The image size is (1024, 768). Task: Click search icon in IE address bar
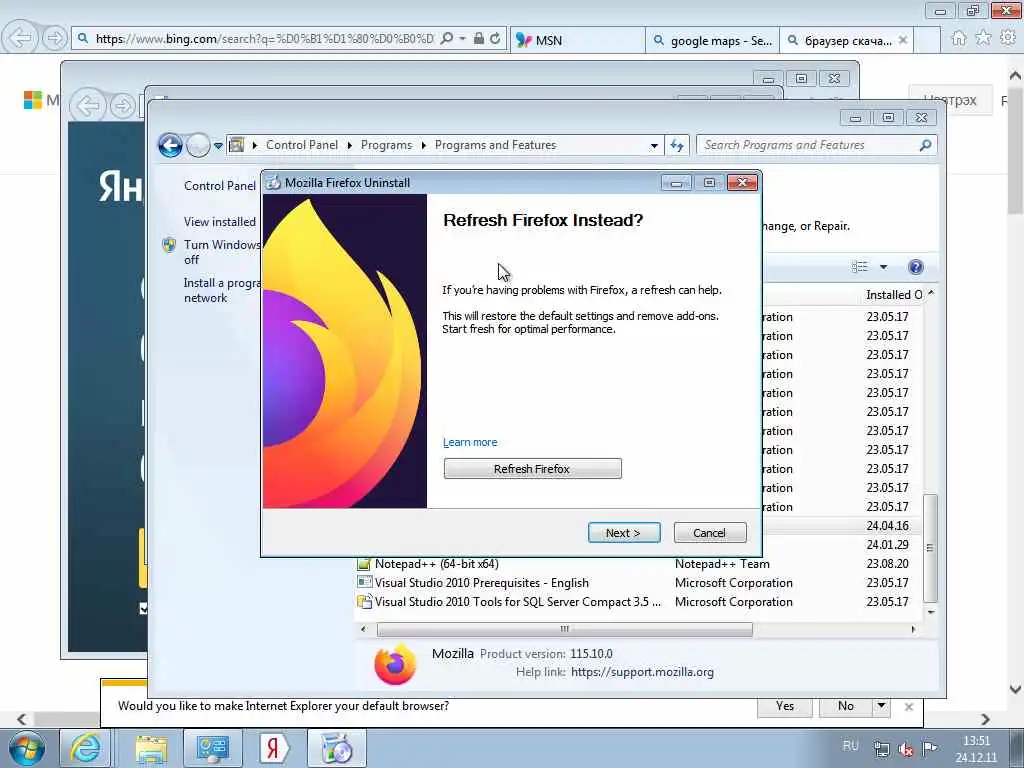point(447,39)
